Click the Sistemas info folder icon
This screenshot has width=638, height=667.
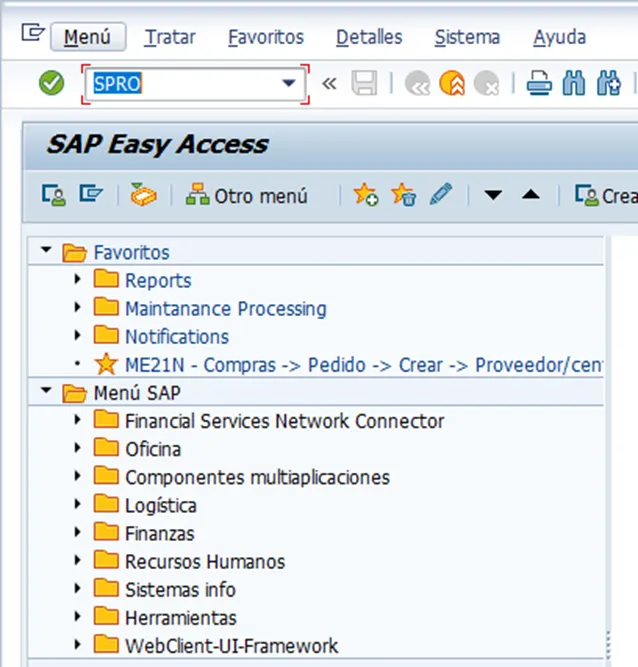[x=106, y=587]
